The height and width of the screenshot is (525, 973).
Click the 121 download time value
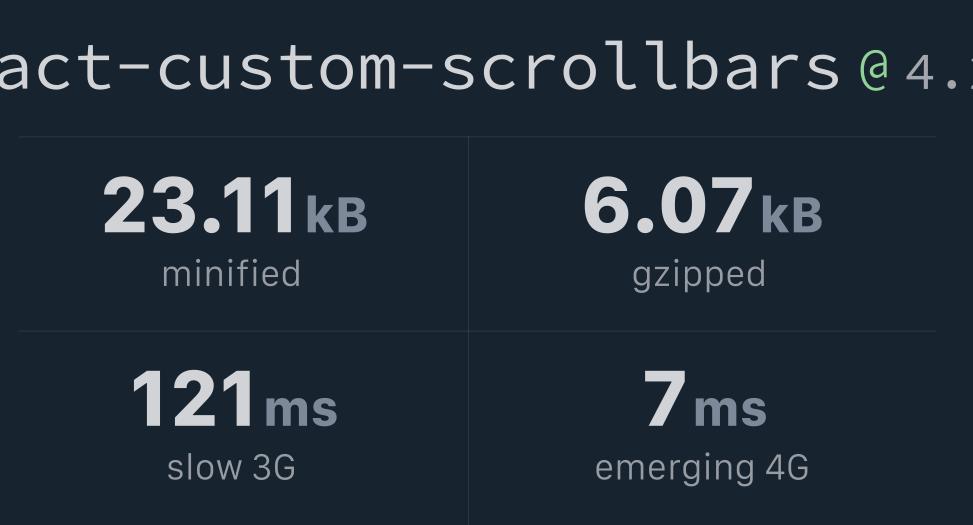click(193, 399)
